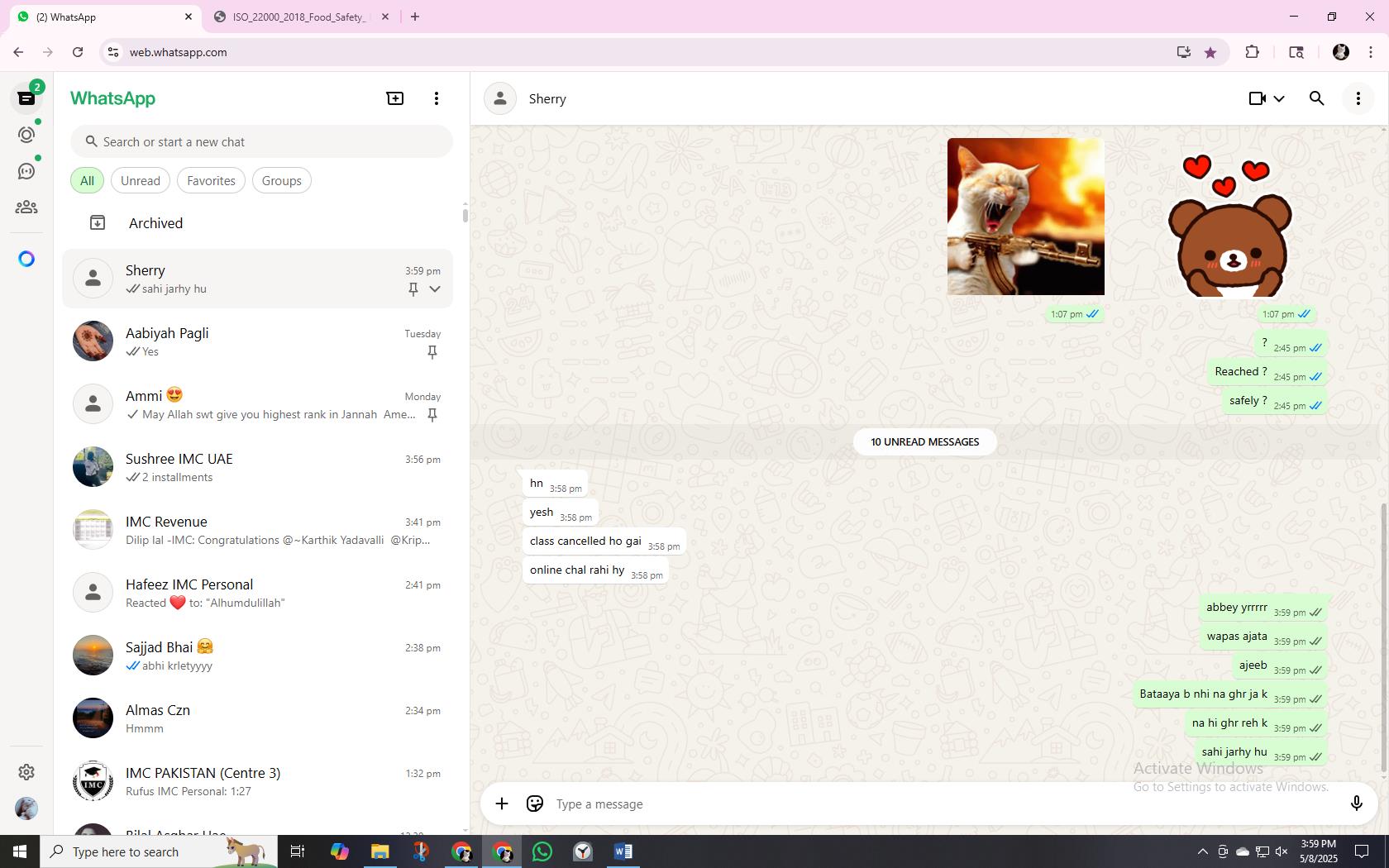Click the bear with hearts sticker
The width and height of the screenshot is (1389, 868).
(x=1229, y=226)
